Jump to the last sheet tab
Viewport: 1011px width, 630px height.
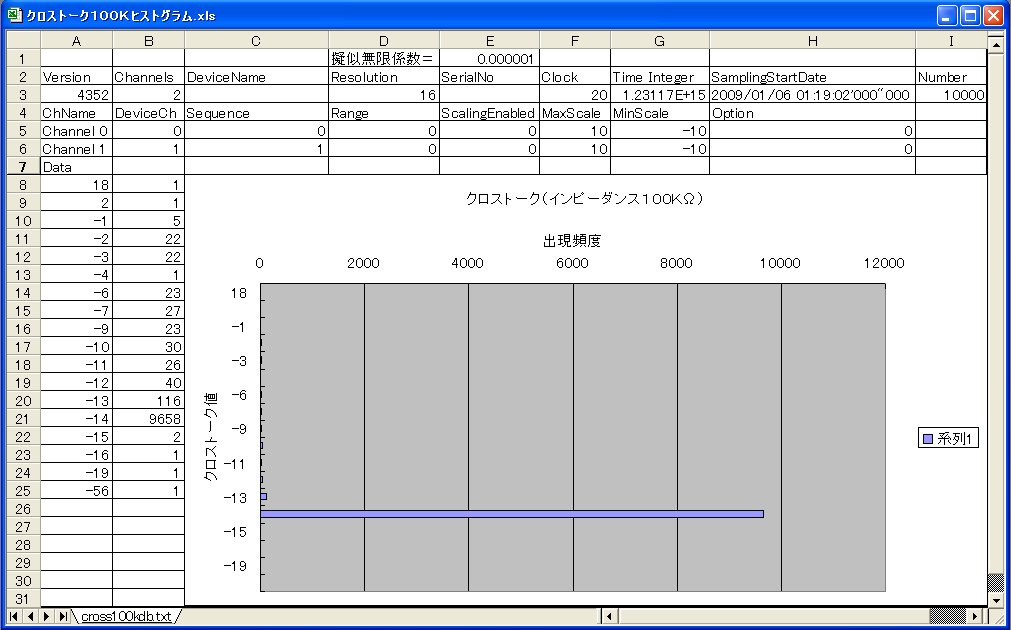tap(63, 616)
